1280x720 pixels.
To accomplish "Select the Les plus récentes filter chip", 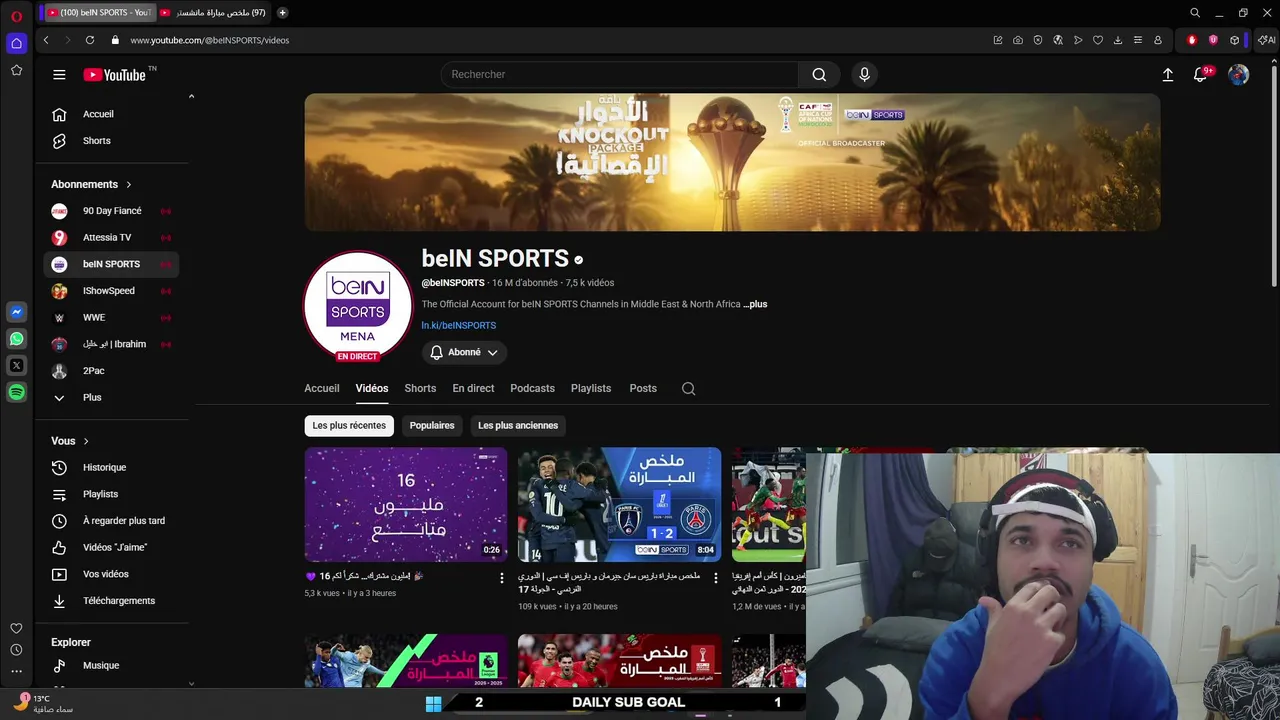I will 349,425.
